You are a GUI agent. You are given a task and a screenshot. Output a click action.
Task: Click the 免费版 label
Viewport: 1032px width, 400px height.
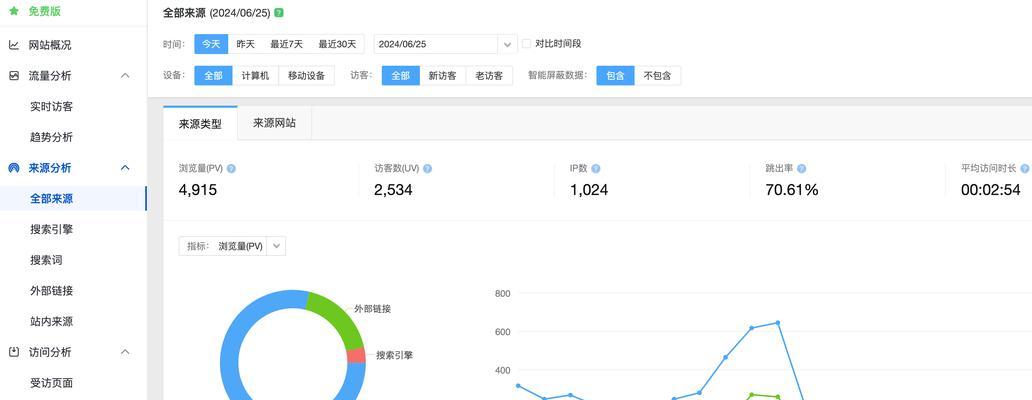[x=45, y=11]
